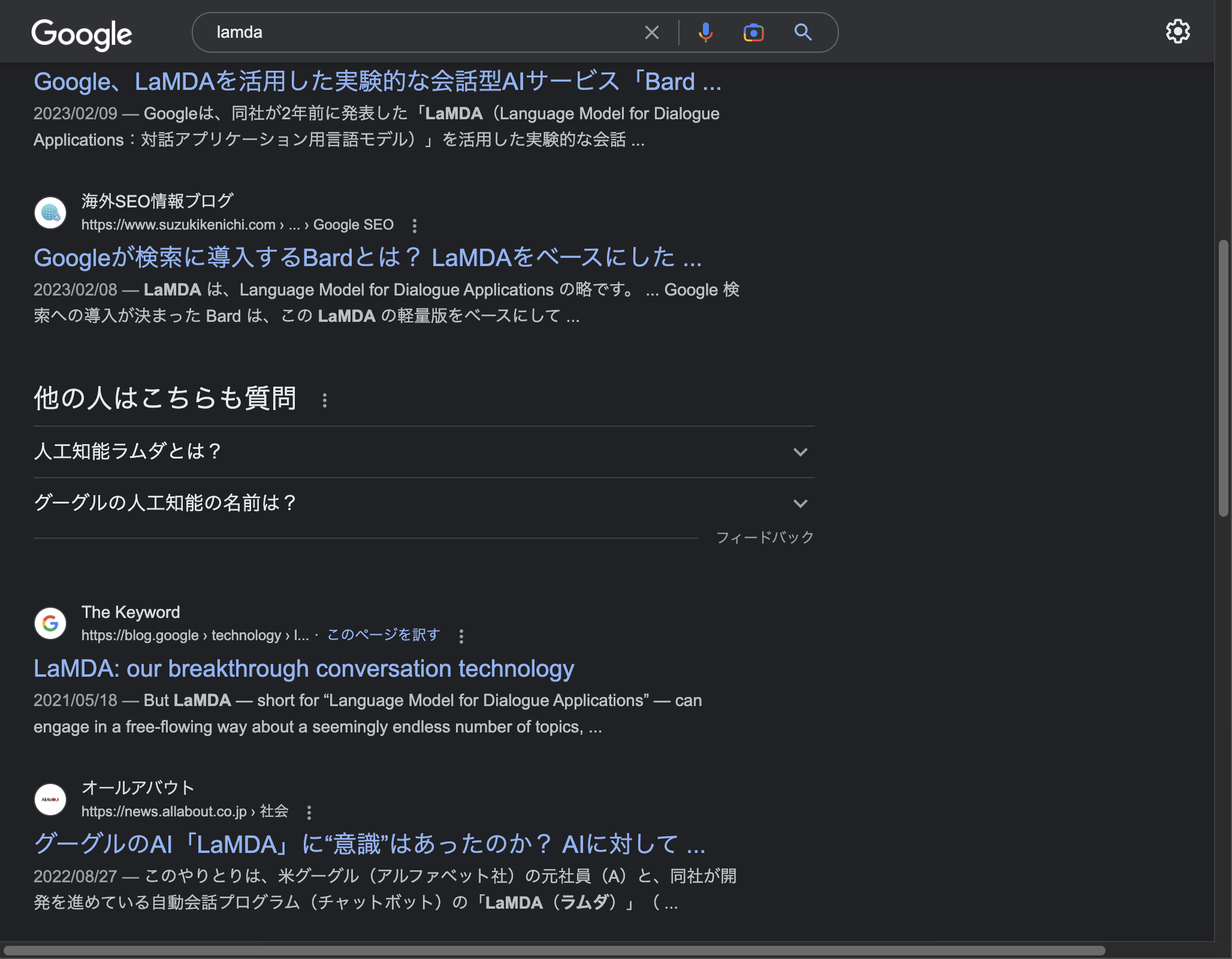Image resolution: width=1232 pixels, height=959 pixels.
Task: Click the 他の人はこちらも質問 heading
Action: 165,399
